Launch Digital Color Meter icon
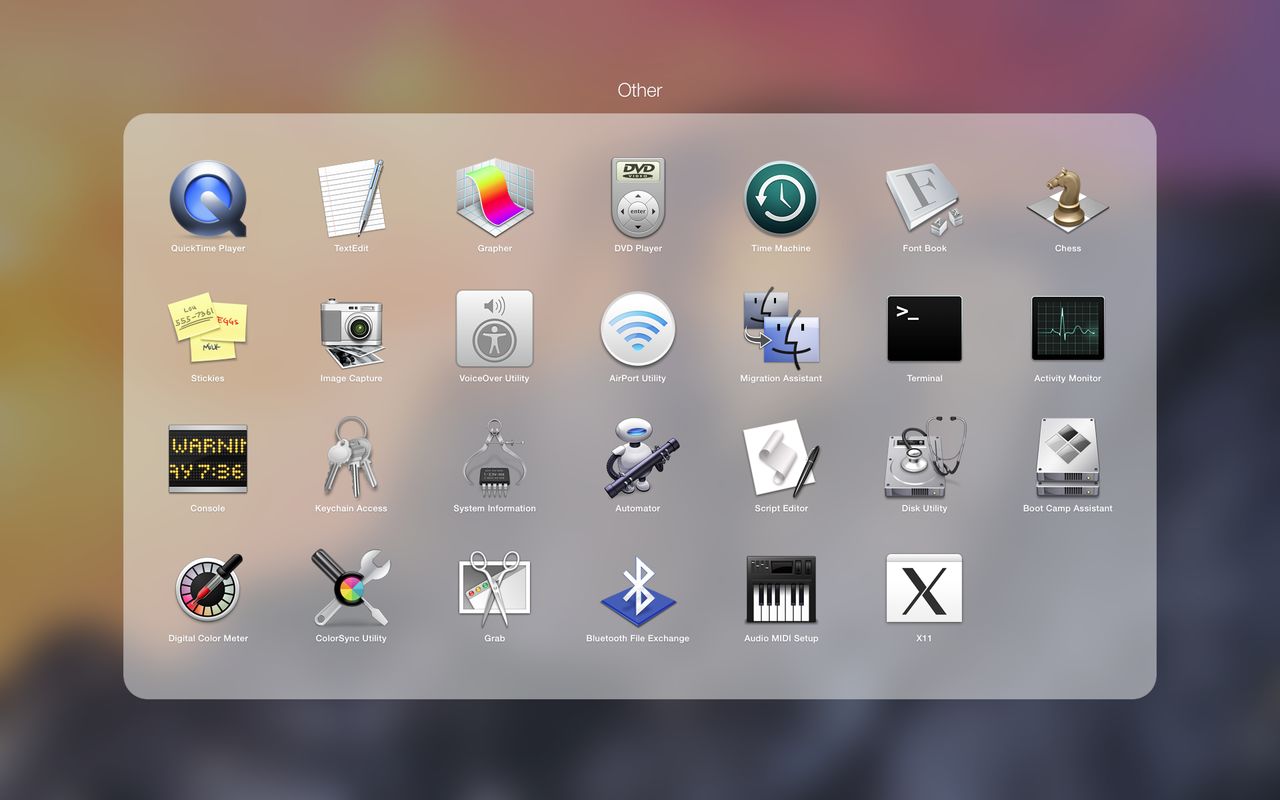The image size is (1280, 800). (208, 589)
